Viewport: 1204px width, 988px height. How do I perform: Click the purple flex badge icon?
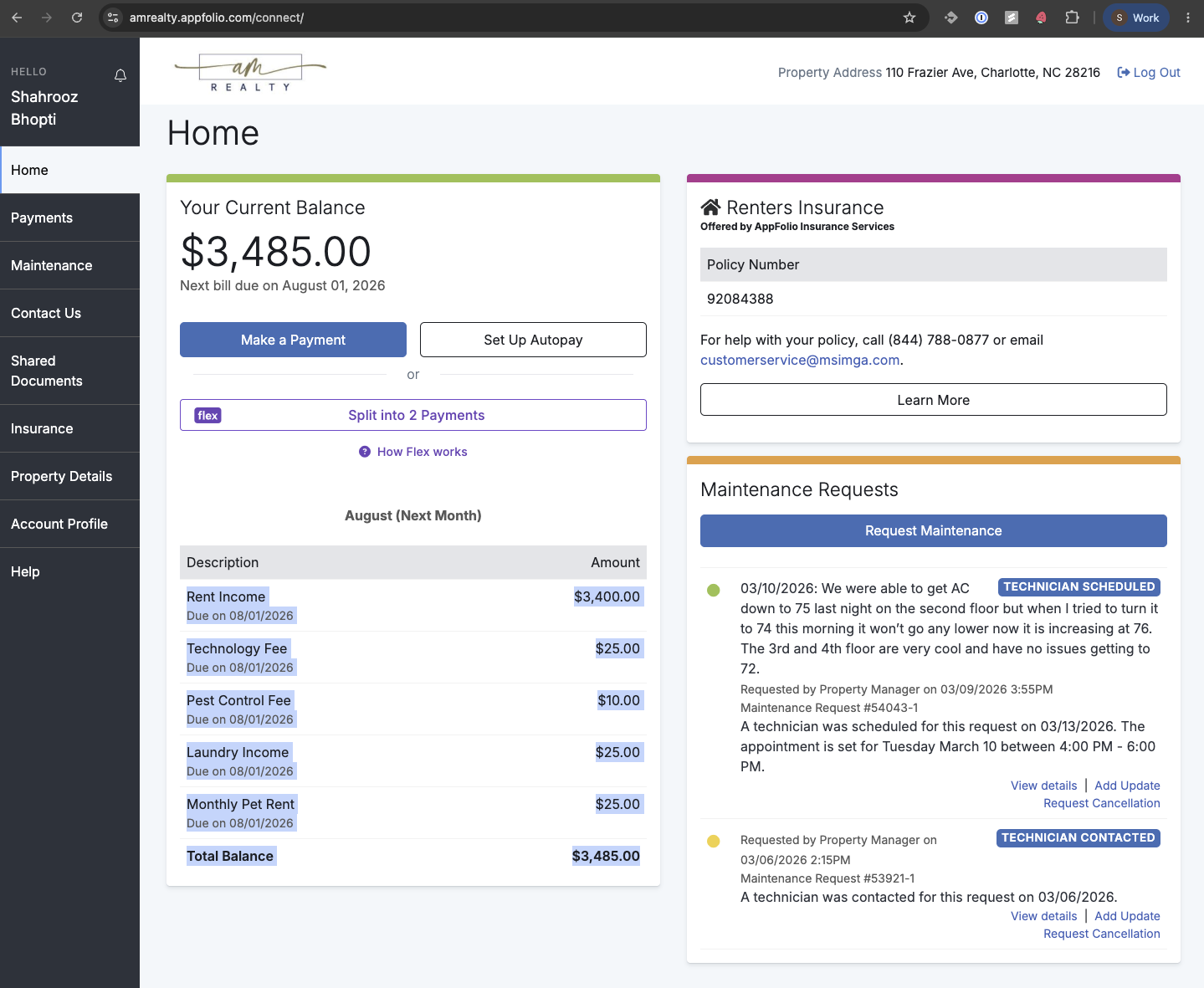click(208, 416)
